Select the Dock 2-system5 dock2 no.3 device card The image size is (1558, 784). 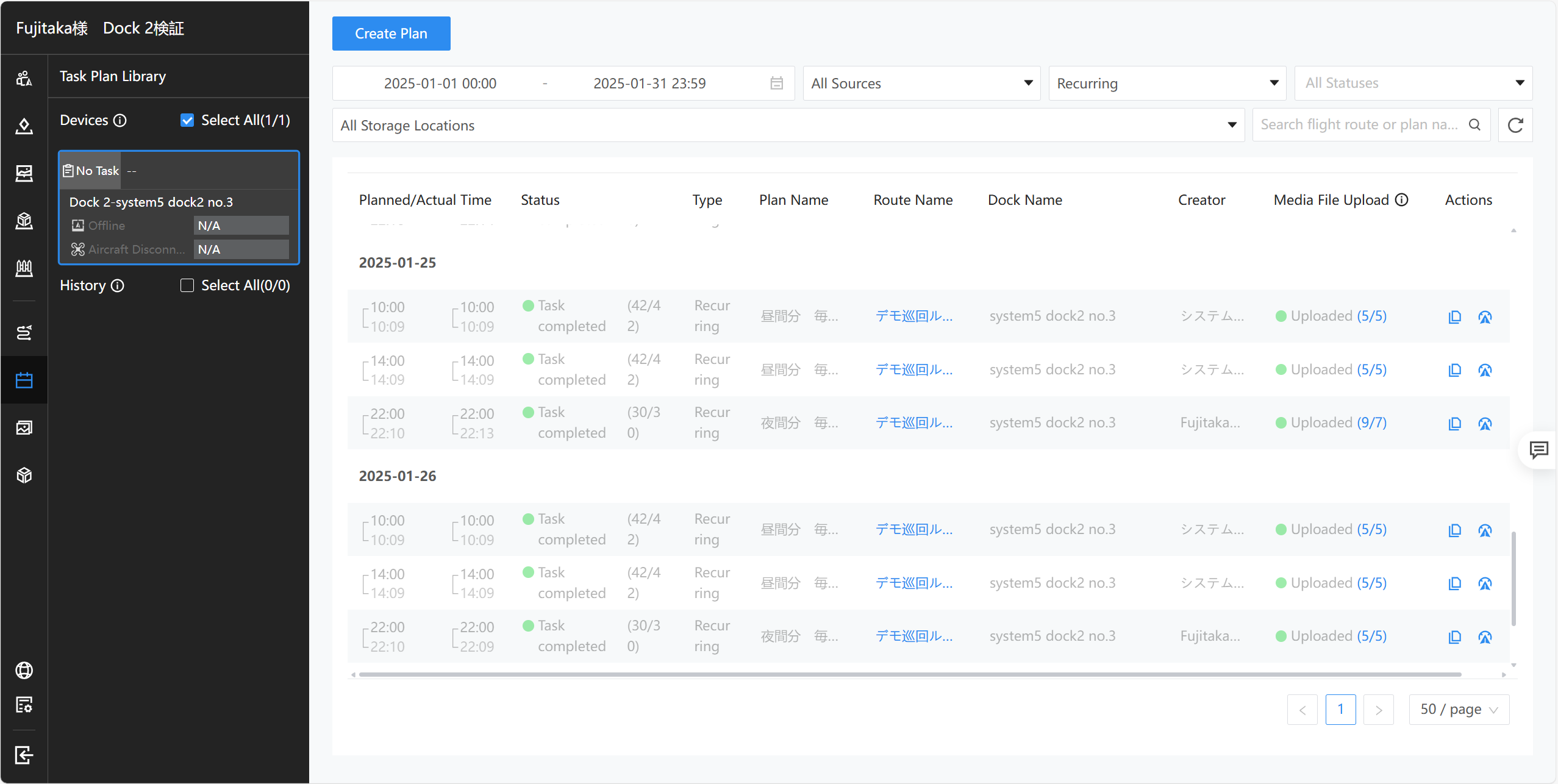[179, 208]
